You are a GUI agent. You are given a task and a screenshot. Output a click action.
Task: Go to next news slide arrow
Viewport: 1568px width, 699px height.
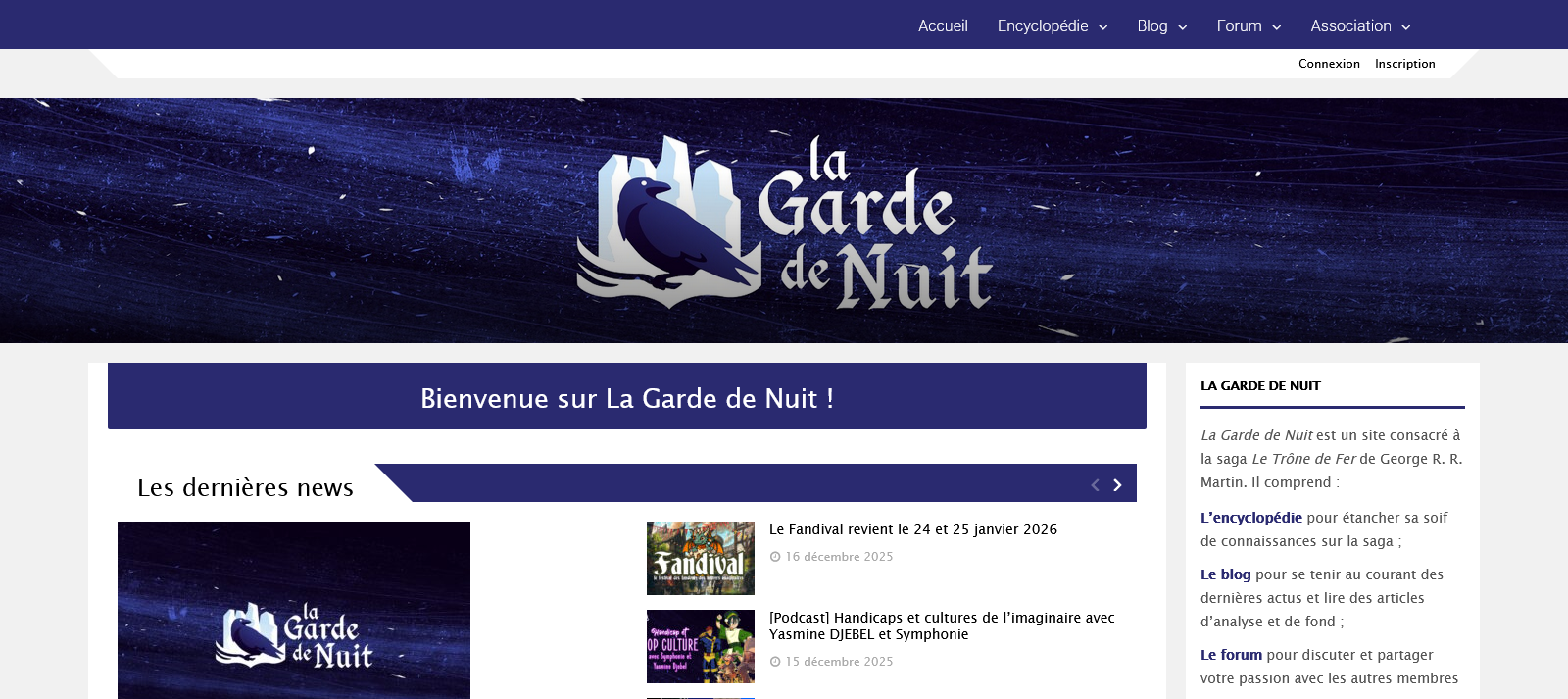1117,485
